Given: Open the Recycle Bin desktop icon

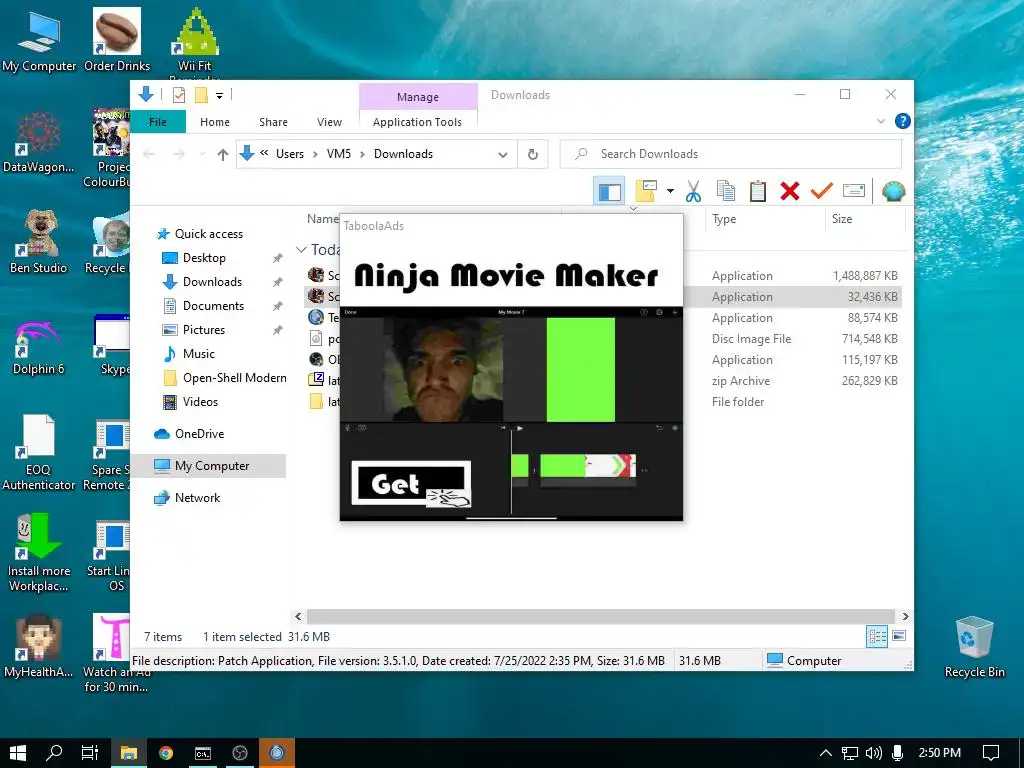Looking at the screenshot, I should [x=974, y=647].
